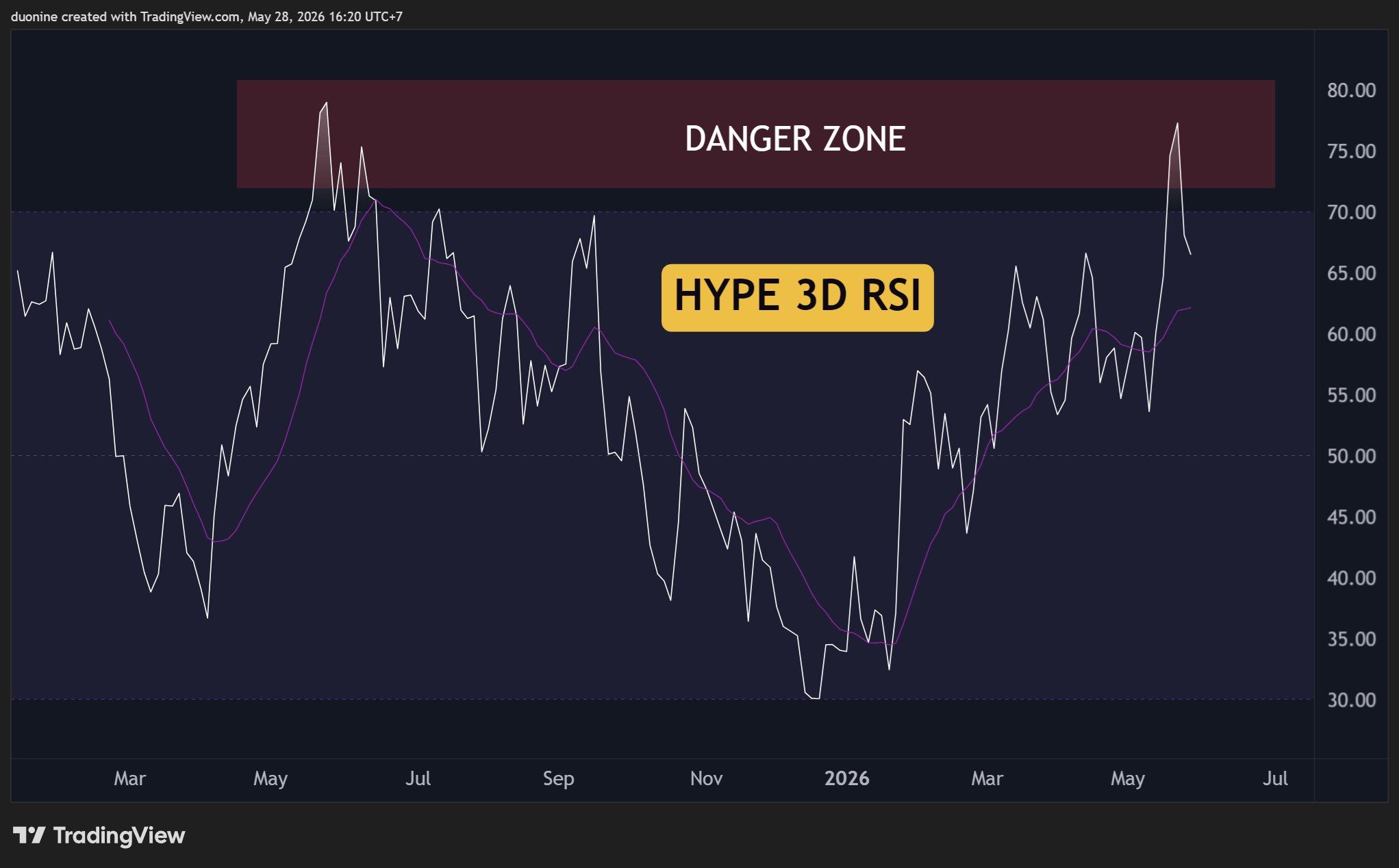The width and height of the screenshot is (1399, 868).
Task: Click the DANGER ZONE text label
Action: coord(795,139)
